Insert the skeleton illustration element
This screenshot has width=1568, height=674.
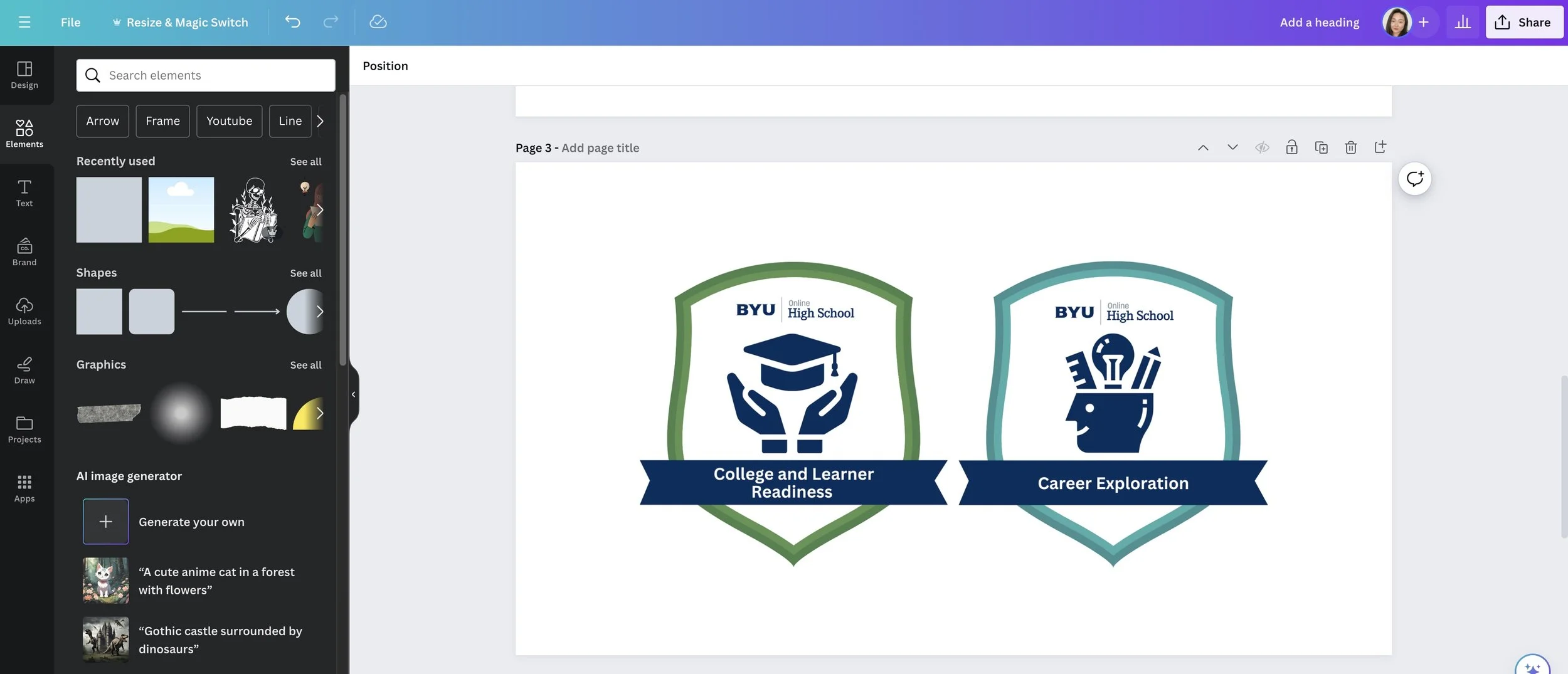pyautogui.click(x=254, y=209)
